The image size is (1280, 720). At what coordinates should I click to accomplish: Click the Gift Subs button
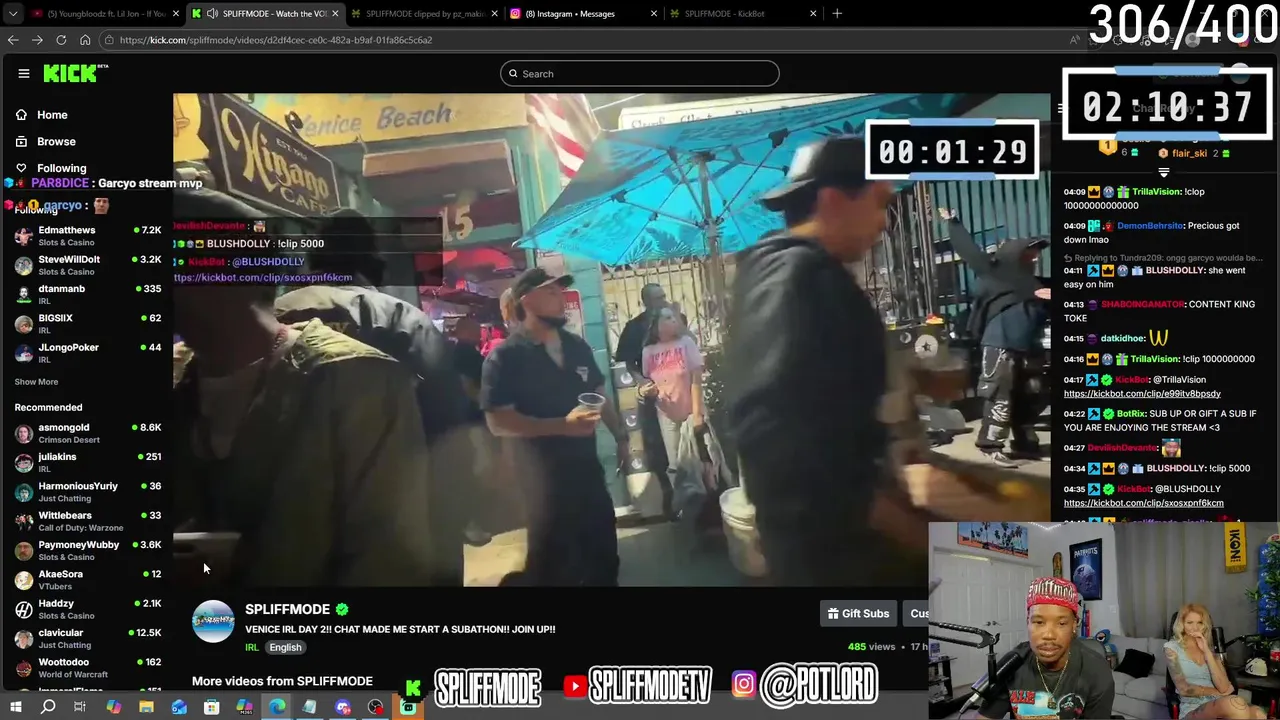(858, 613)
